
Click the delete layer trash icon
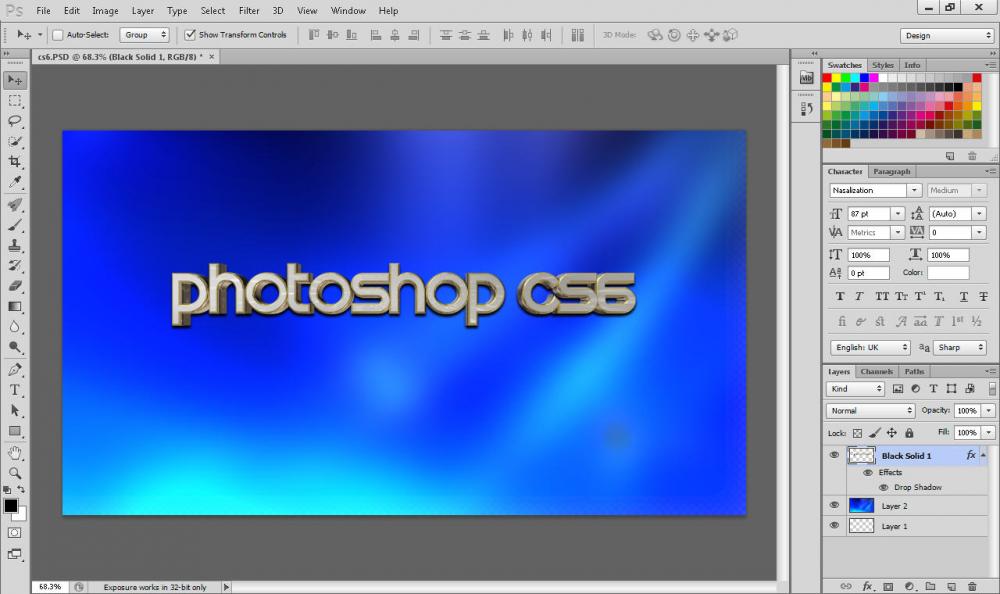point(972,586)
